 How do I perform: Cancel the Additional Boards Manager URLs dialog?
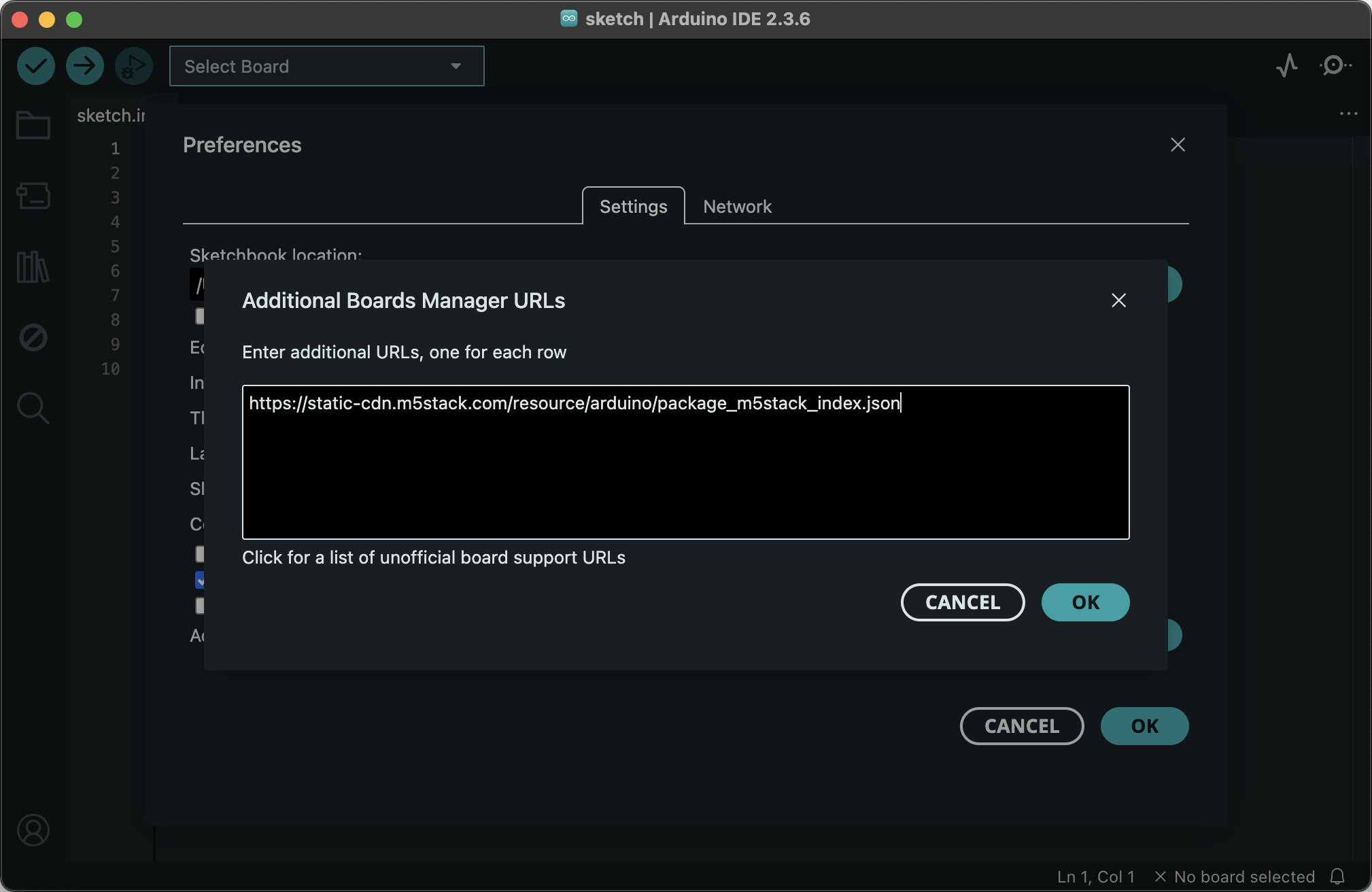(962, 602)
